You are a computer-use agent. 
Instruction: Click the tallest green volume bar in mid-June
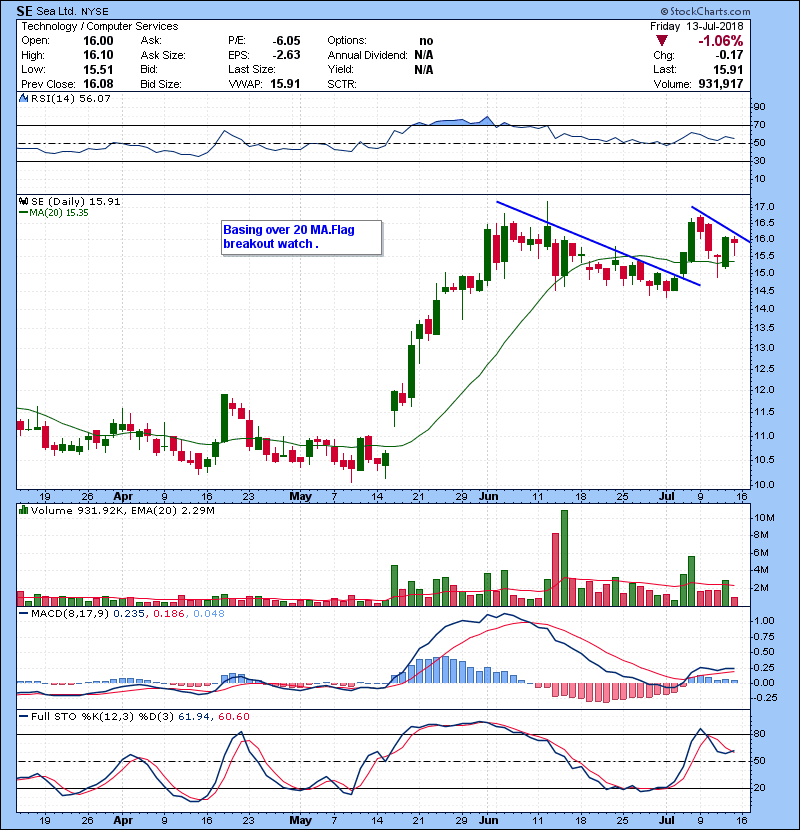click(564, 558)
